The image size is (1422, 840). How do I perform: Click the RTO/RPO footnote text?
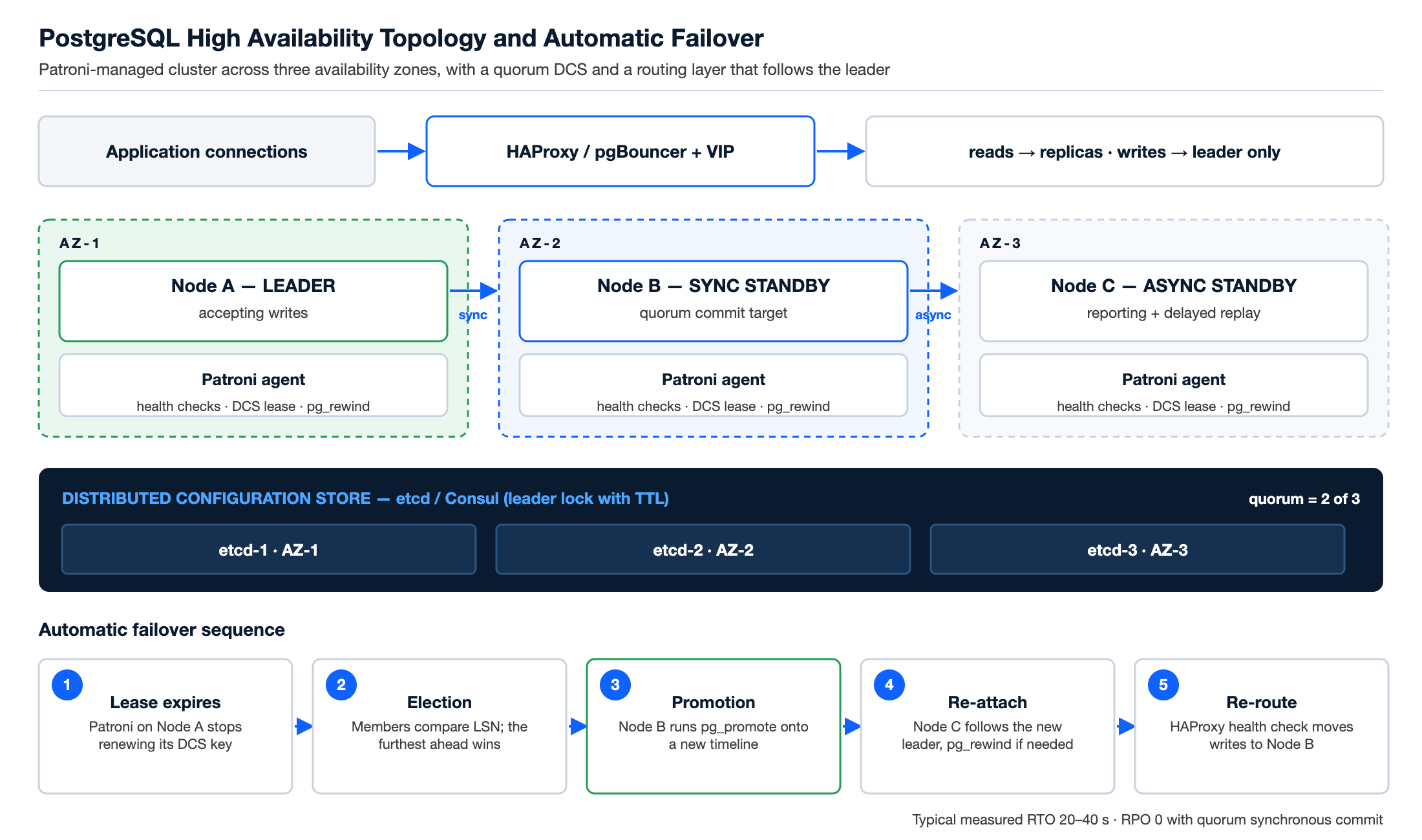[x=1147, y=819]
